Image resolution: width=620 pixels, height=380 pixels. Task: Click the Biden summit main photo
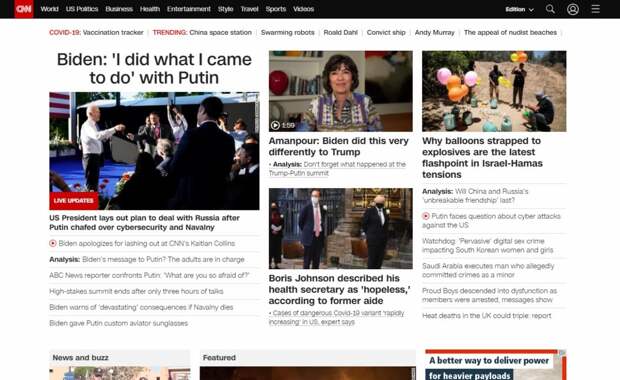(154, 151)
